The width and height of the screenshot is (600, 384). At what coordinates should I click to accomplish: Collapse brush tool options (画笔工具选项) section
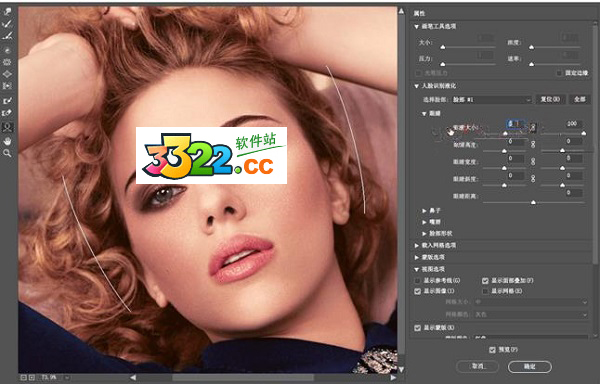click(x=417, y=27)
